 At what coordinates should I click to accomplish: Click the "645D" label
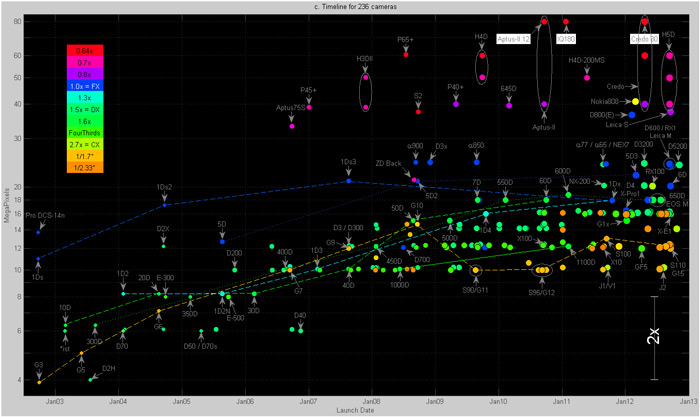click(508, 88)
